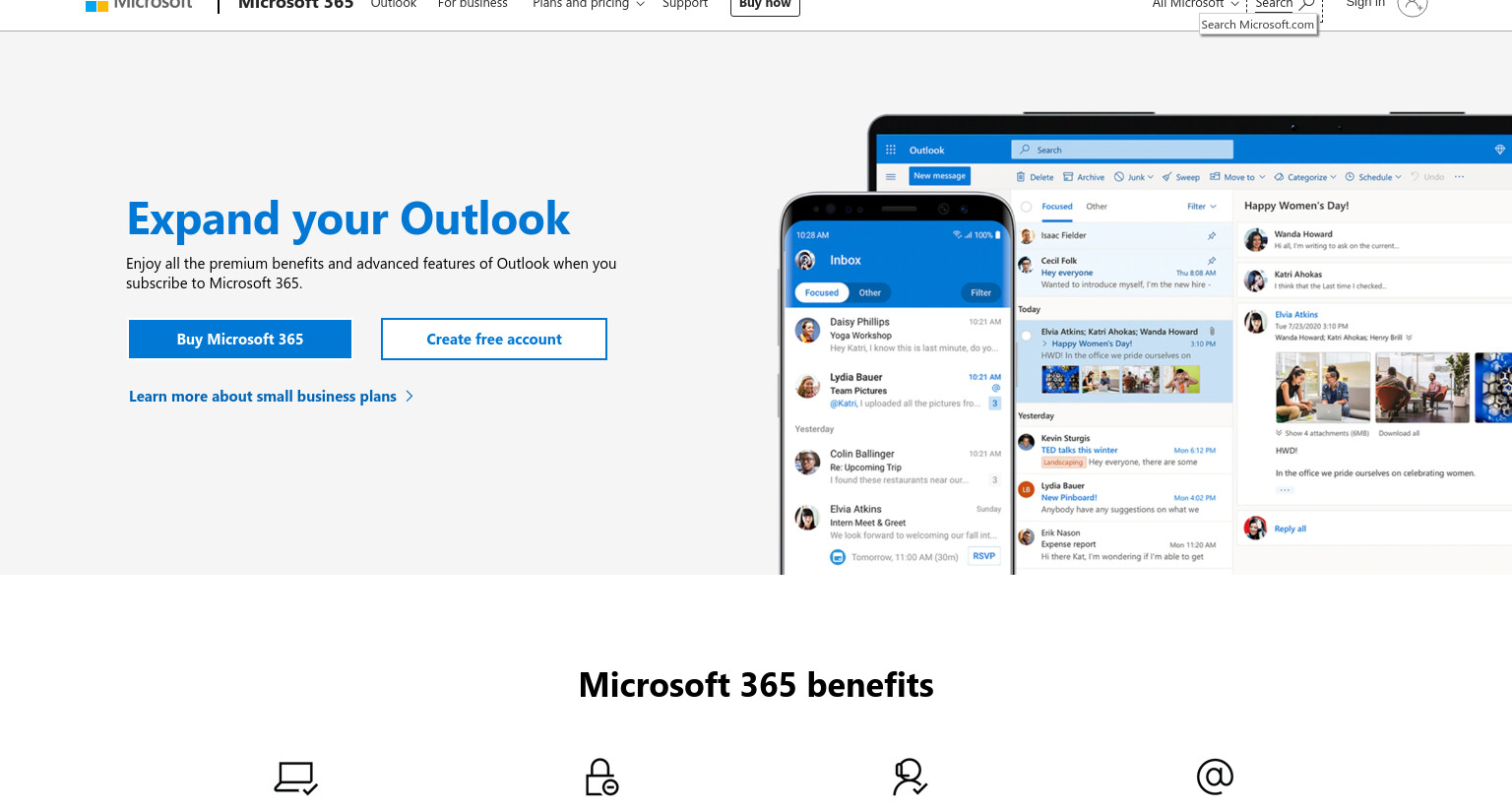Click pin icon on Cecil Folk email
Screen dimensions: 1512x811
point(1212,261)
